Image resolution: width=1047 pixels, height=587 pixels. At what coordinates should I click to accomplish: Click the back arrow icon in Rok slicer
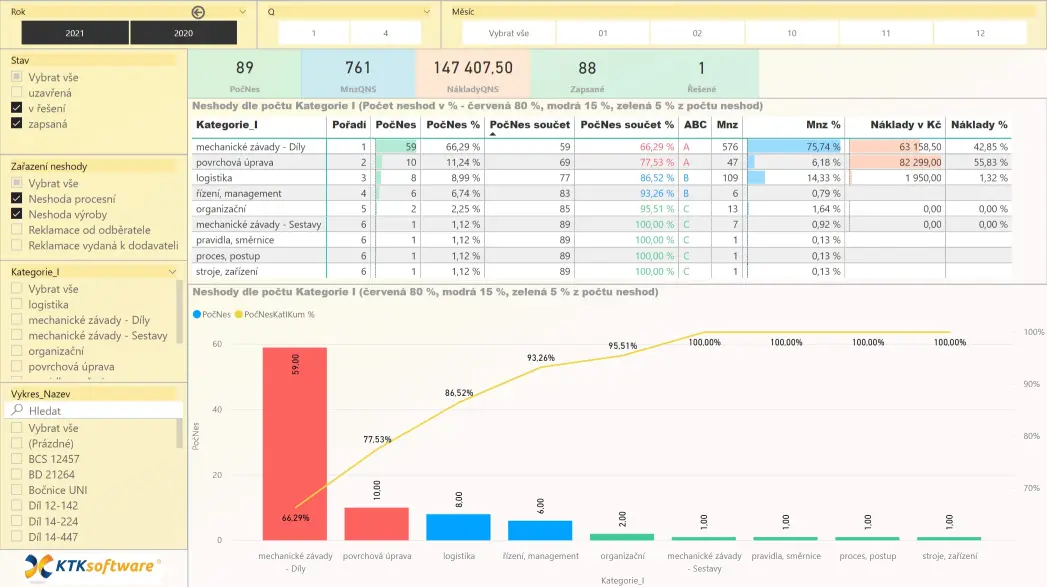click(x=198, y=12)
